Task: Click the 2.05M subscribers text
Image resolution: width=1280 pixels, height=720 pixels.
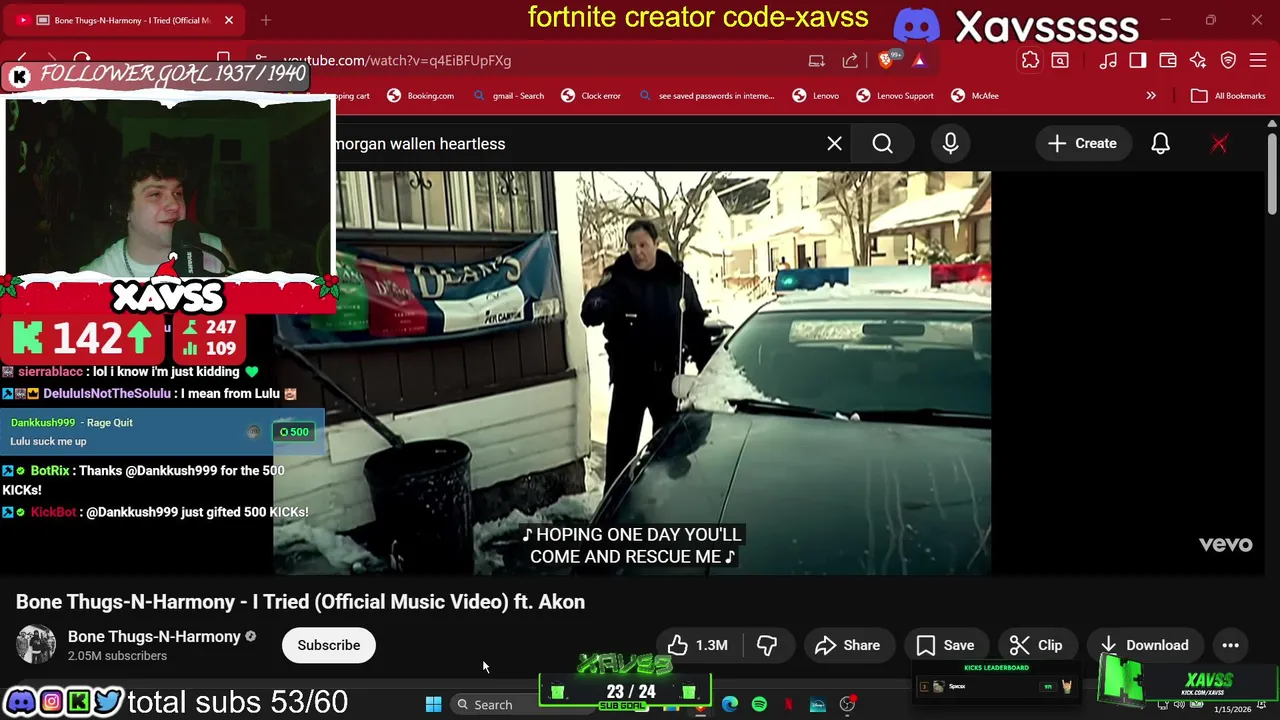Action: [x=117, y=656]
